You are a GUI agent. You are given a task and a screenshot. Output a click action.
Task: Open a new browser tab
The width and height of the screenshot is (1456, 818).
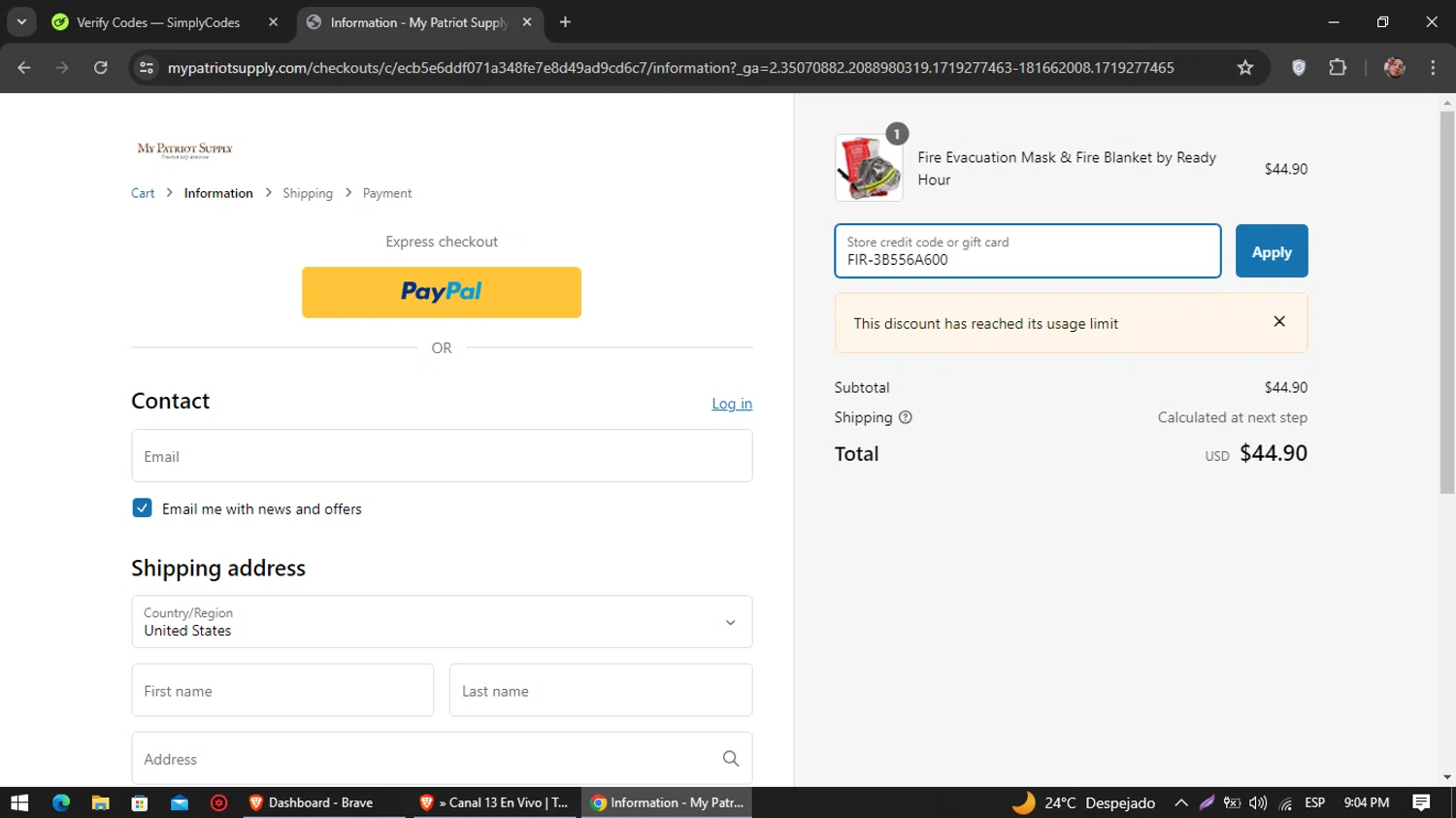click(565, 22)
